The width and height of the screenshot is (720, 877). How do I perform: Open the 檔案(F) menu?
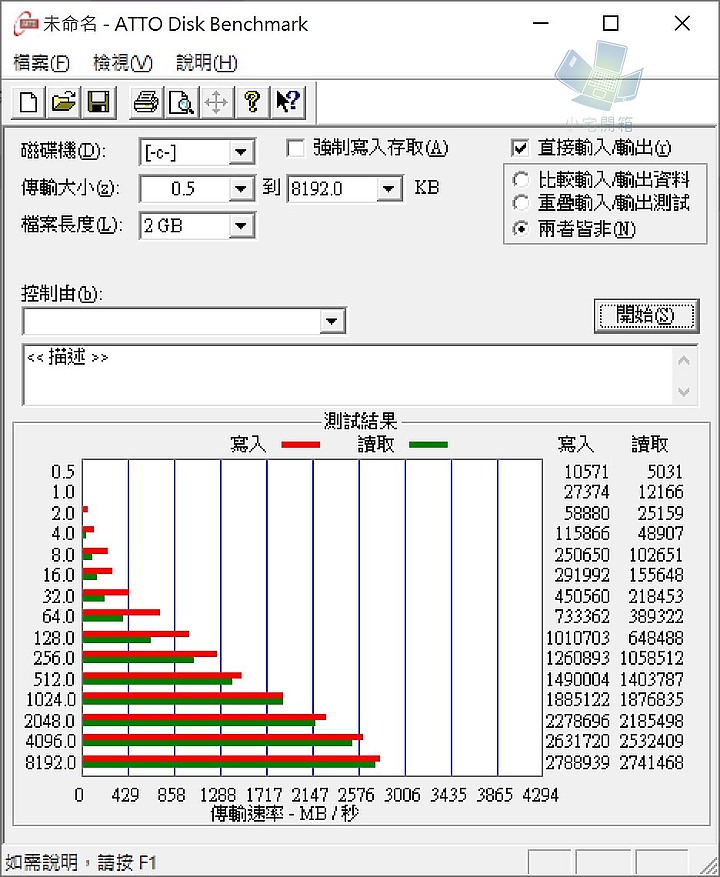click(x=41, y=63)
